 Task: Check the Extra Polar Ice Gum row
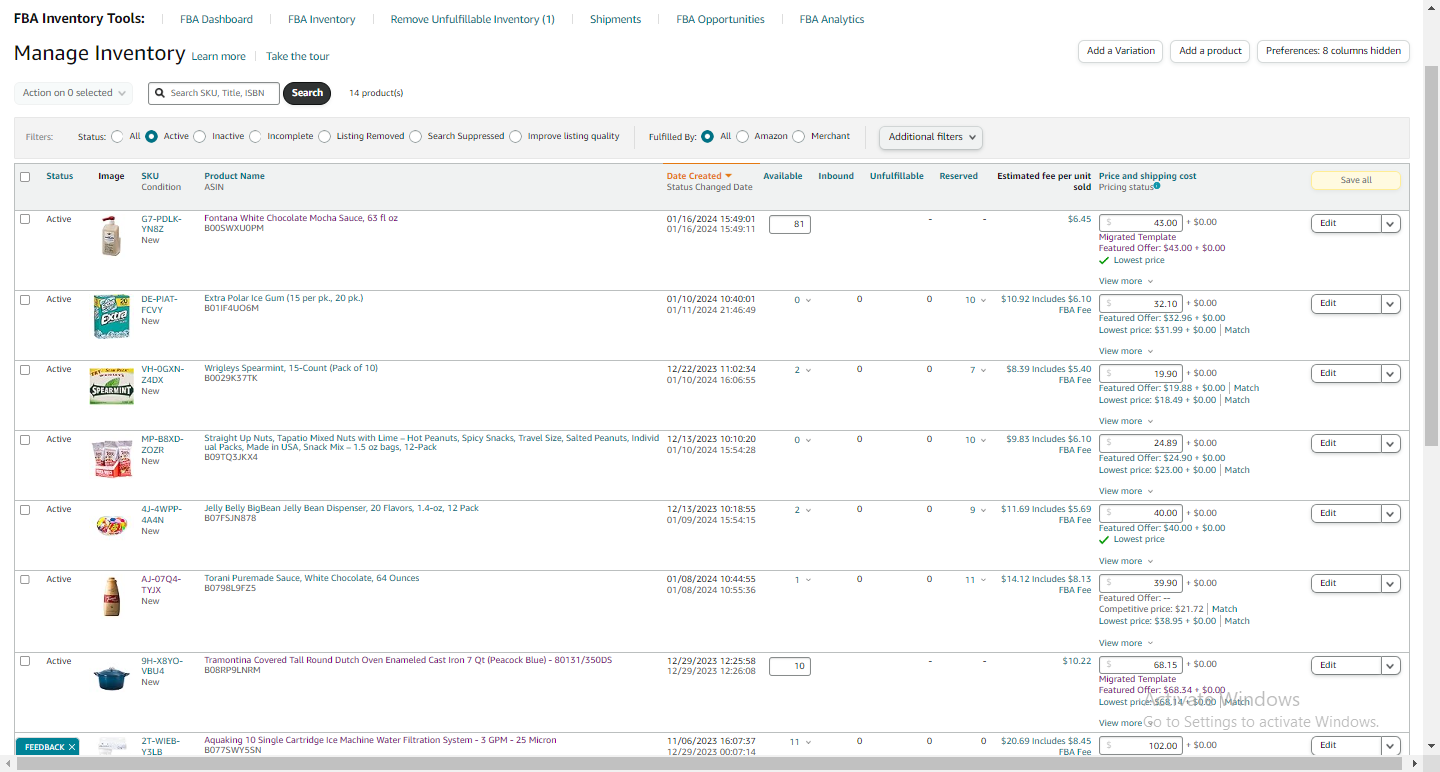(x=25, y=299)
